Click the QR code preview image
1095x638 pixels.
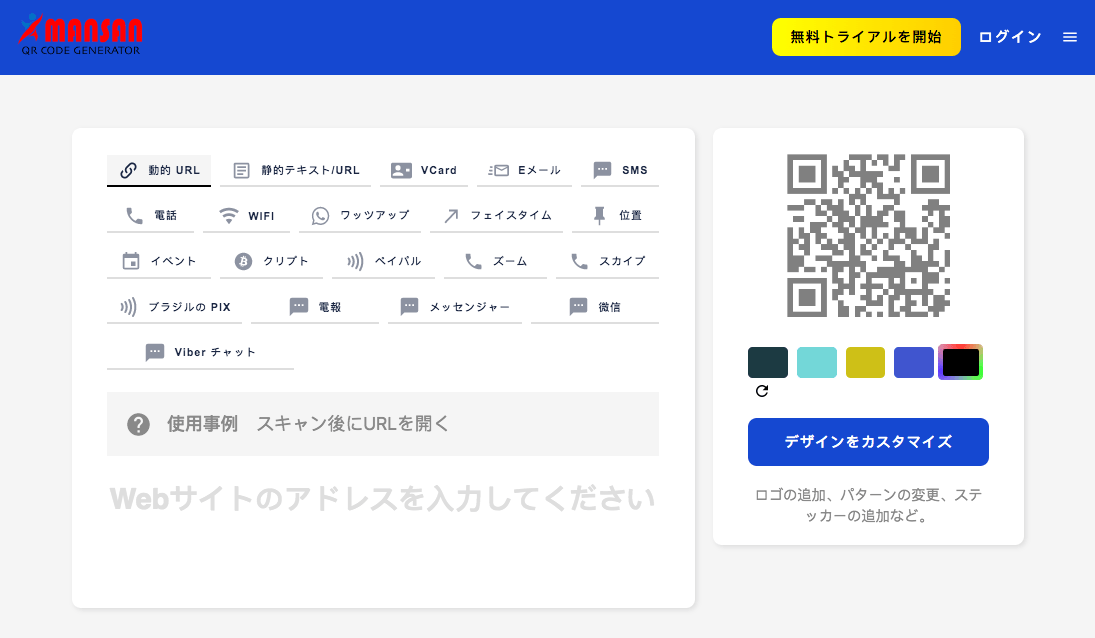click(x=868, y=235)
